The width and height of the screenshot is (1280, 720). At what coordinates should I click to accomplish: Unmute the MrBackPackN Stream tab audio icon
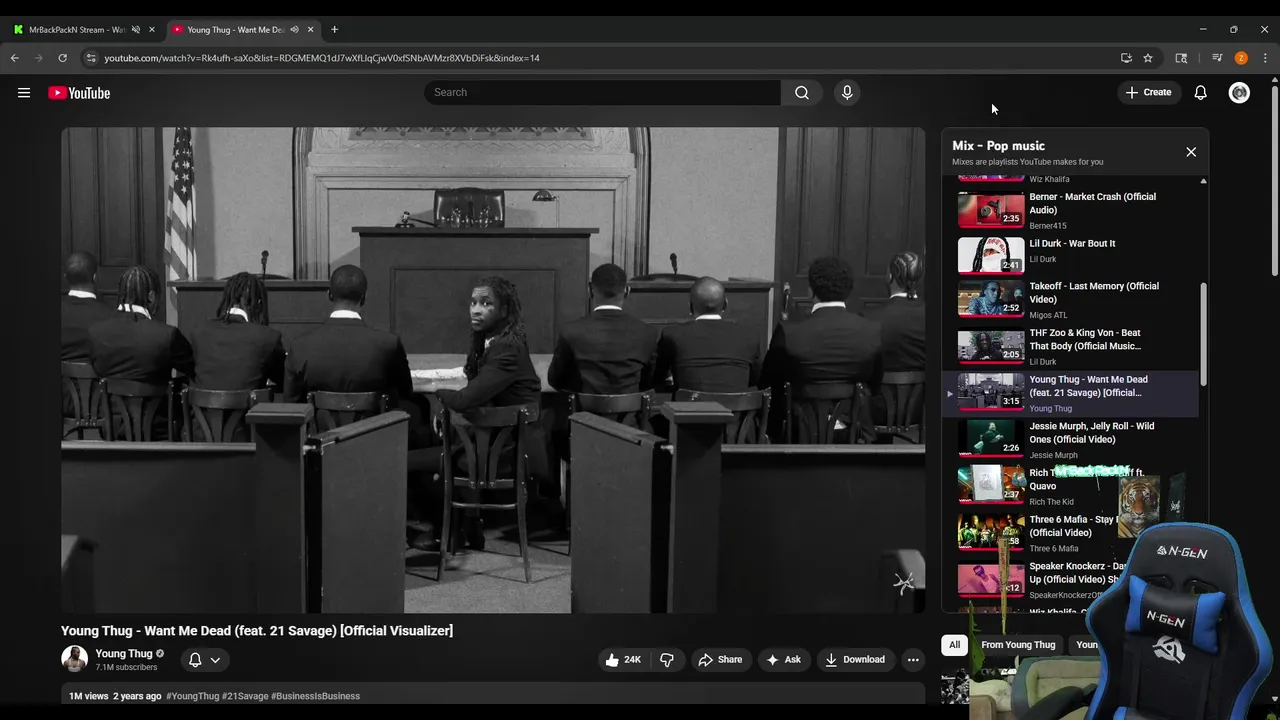click(x=136, y=30)
